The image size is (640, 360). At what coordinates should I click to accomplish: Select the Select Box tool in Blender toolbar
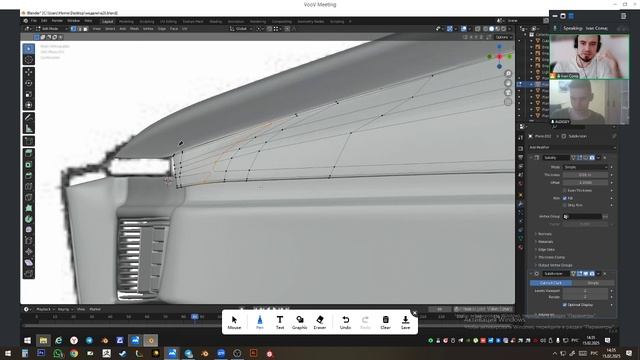click(29, 49)
